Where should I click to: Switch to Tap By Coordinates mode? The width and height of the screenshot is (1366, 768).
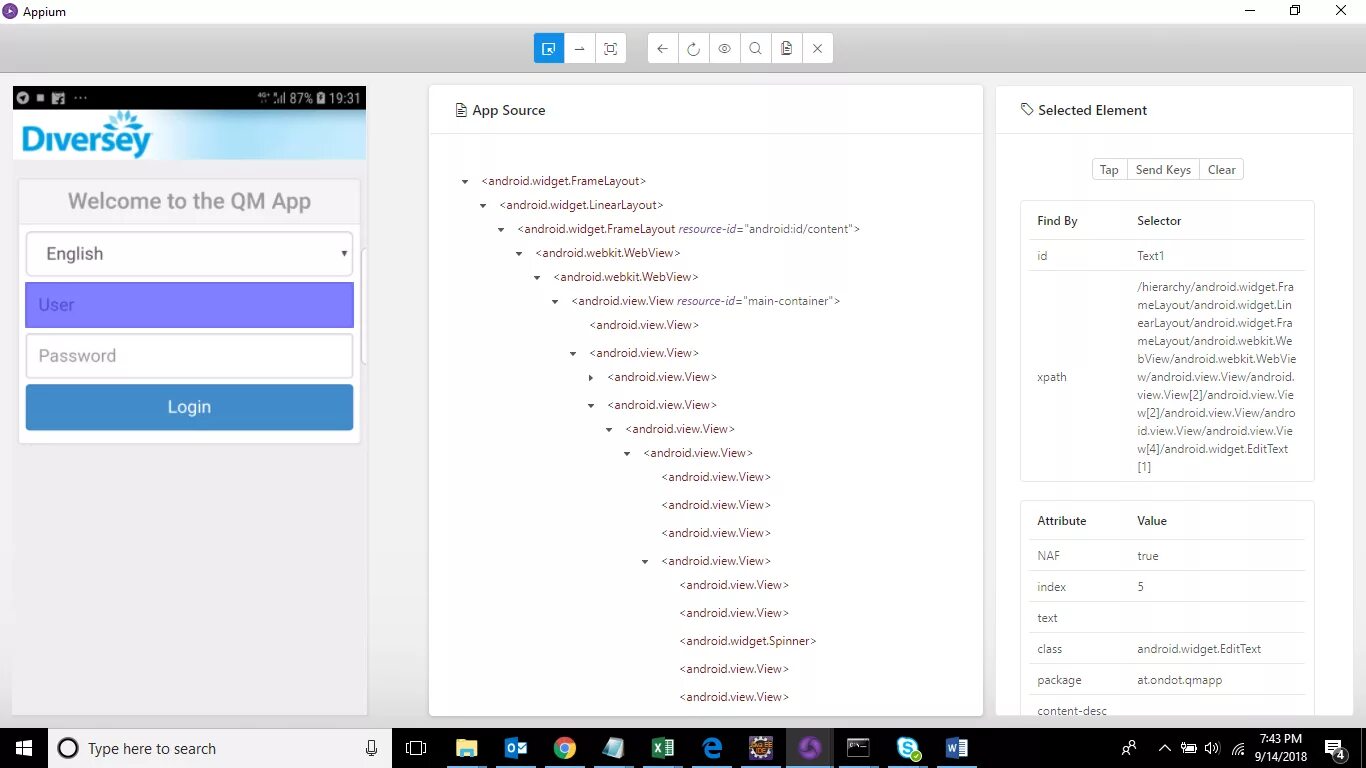611,48
